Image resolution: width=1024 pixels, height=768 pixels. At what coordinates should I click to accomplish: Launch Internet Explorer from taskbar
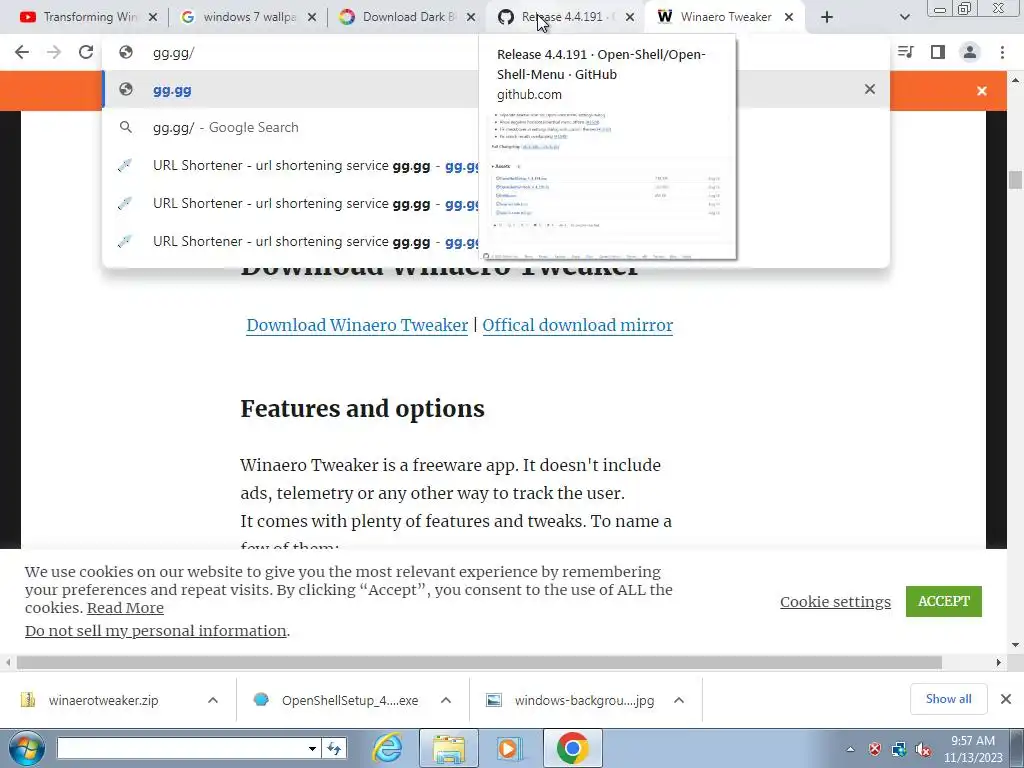388,748
